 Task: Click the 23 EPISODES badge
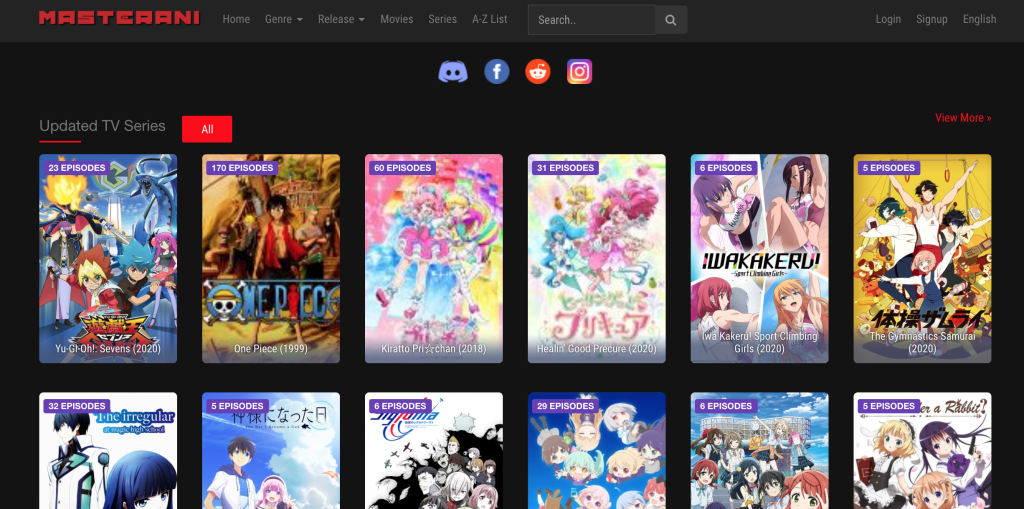pos(76,168)
